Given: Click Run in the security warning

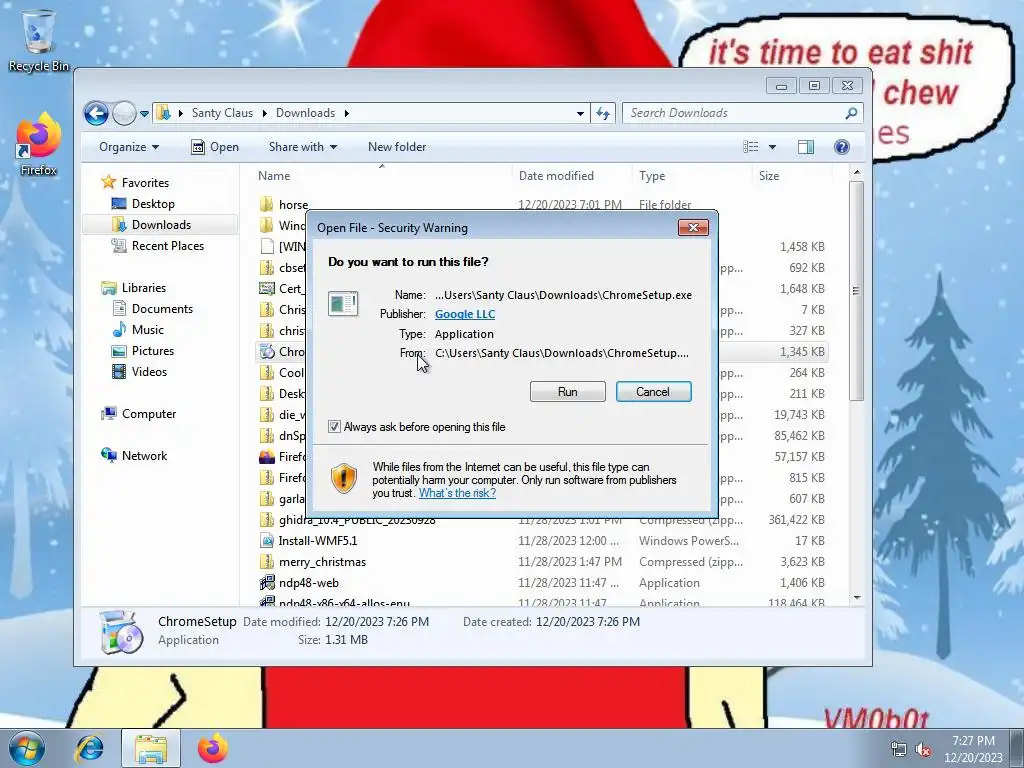Looking at the screenshot, I should tap(568, 392).
